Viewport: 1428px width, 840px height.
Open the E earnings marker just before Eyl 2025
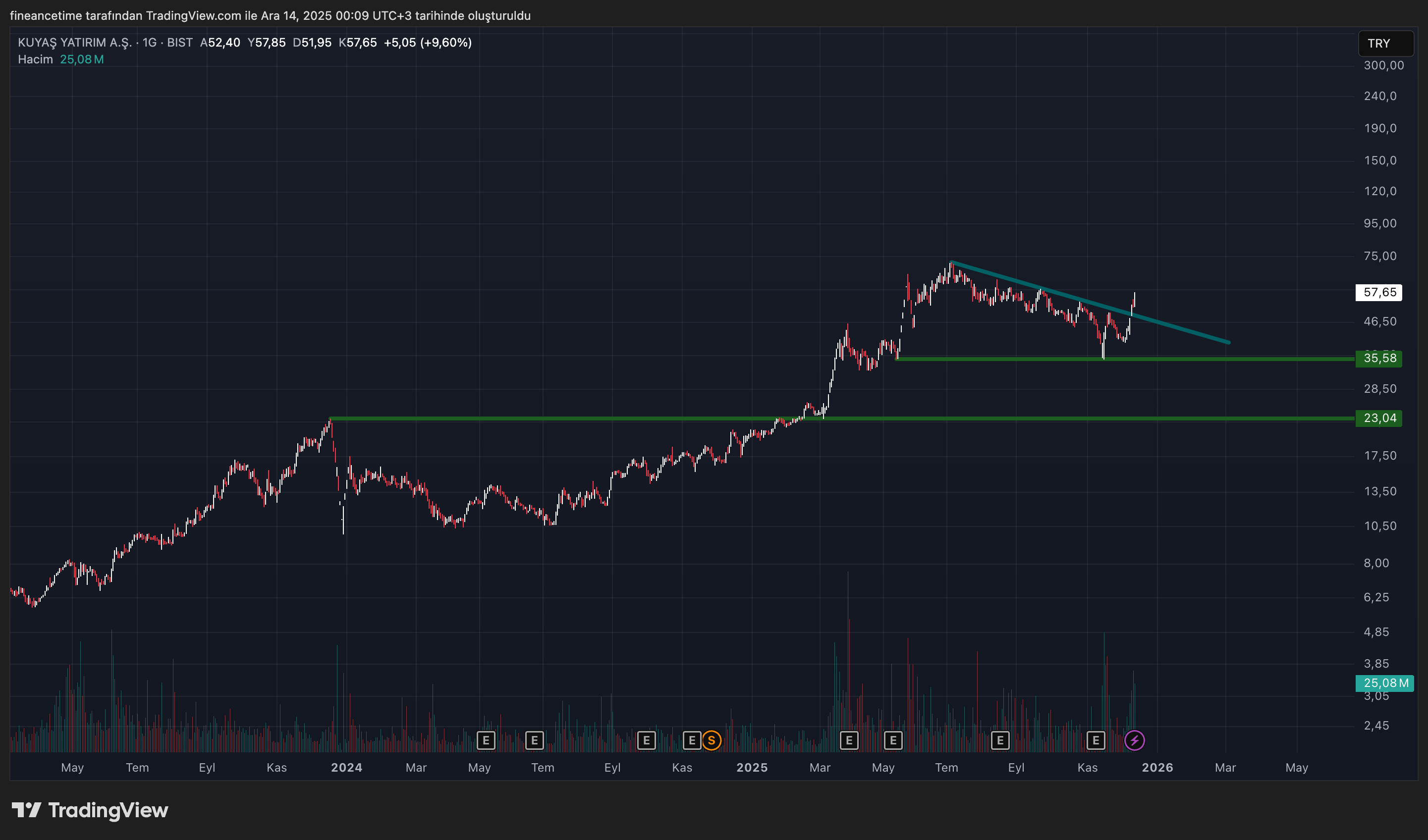coord(1000,740)
